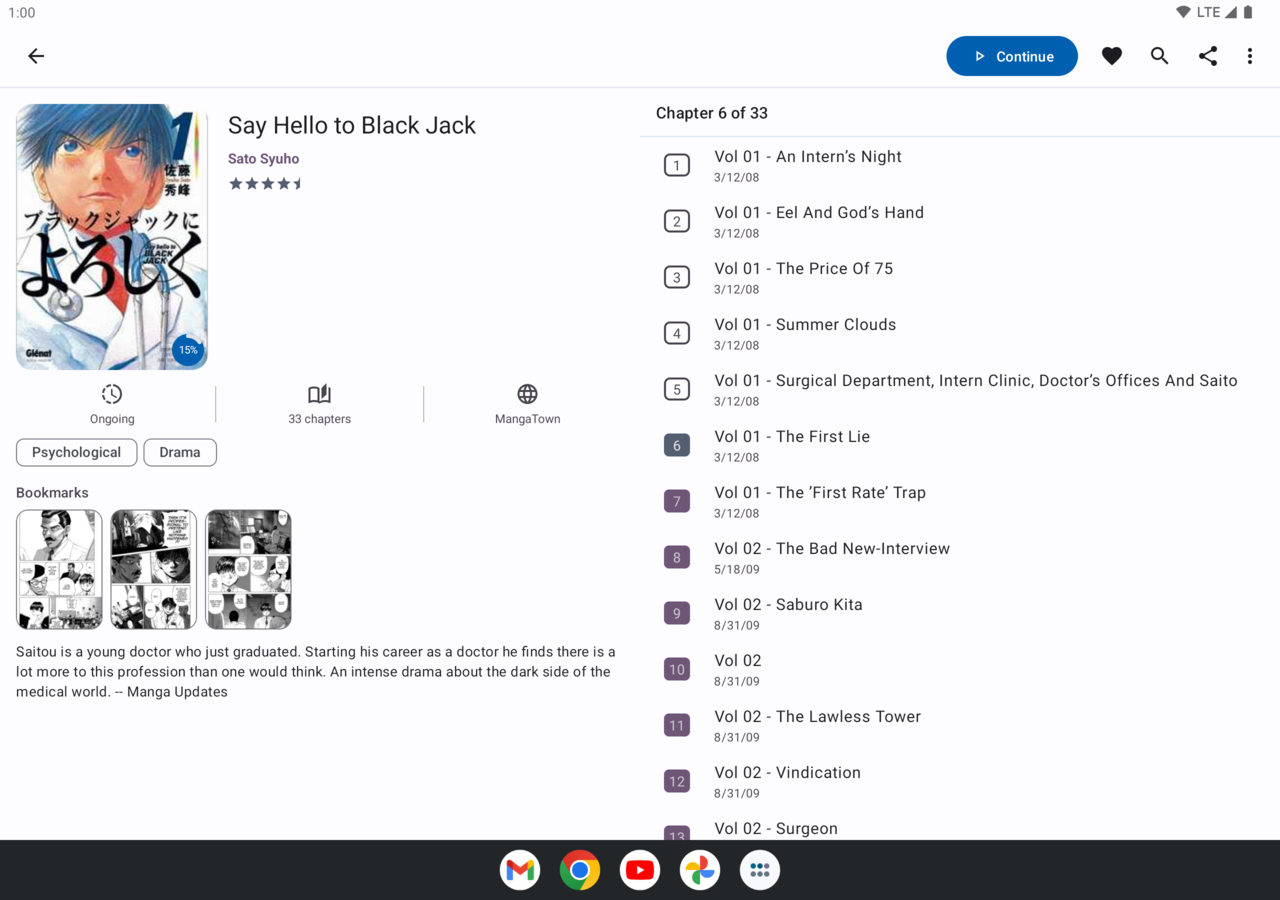Open the three-dot overflow menu
The width and height of the screenshot is (1280, 900).
click(x=1249, y=56)
